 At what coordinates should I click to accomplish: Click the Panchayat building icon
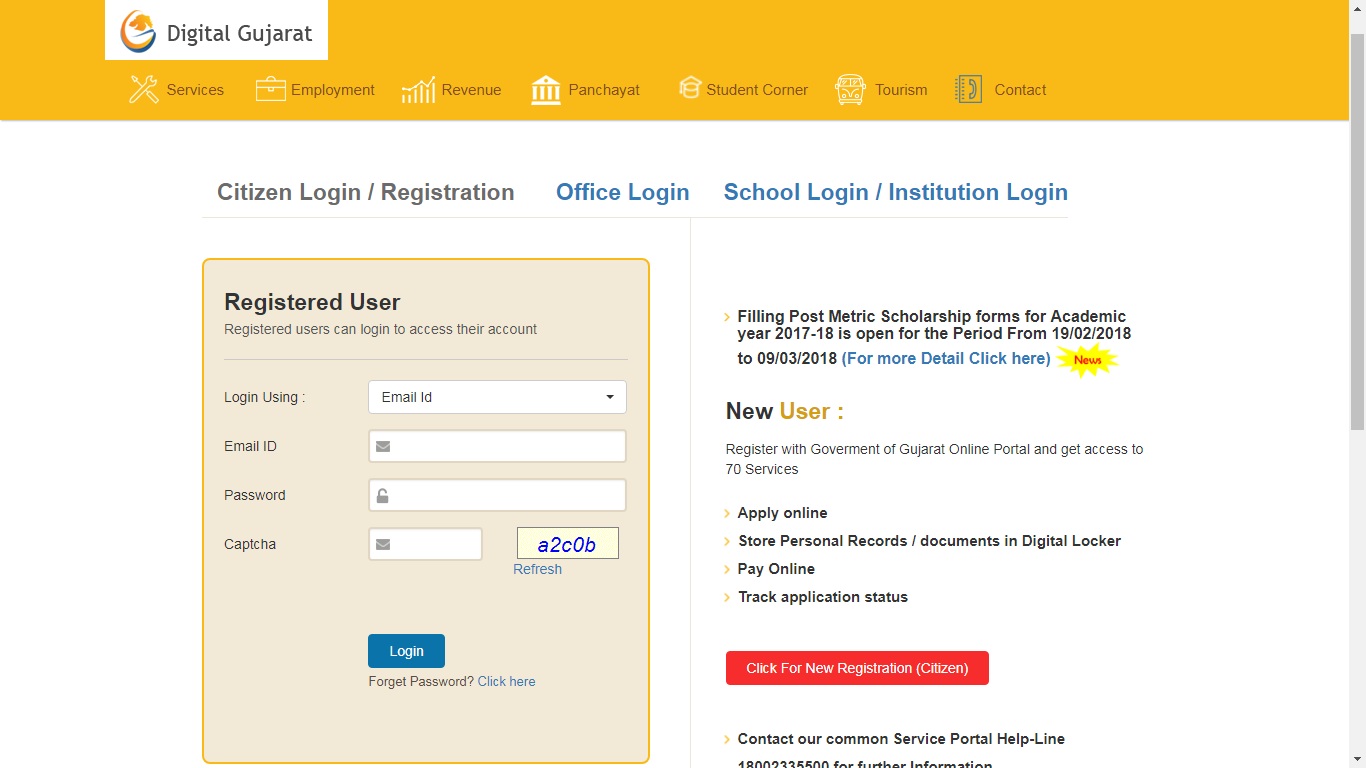click(545, 89)
